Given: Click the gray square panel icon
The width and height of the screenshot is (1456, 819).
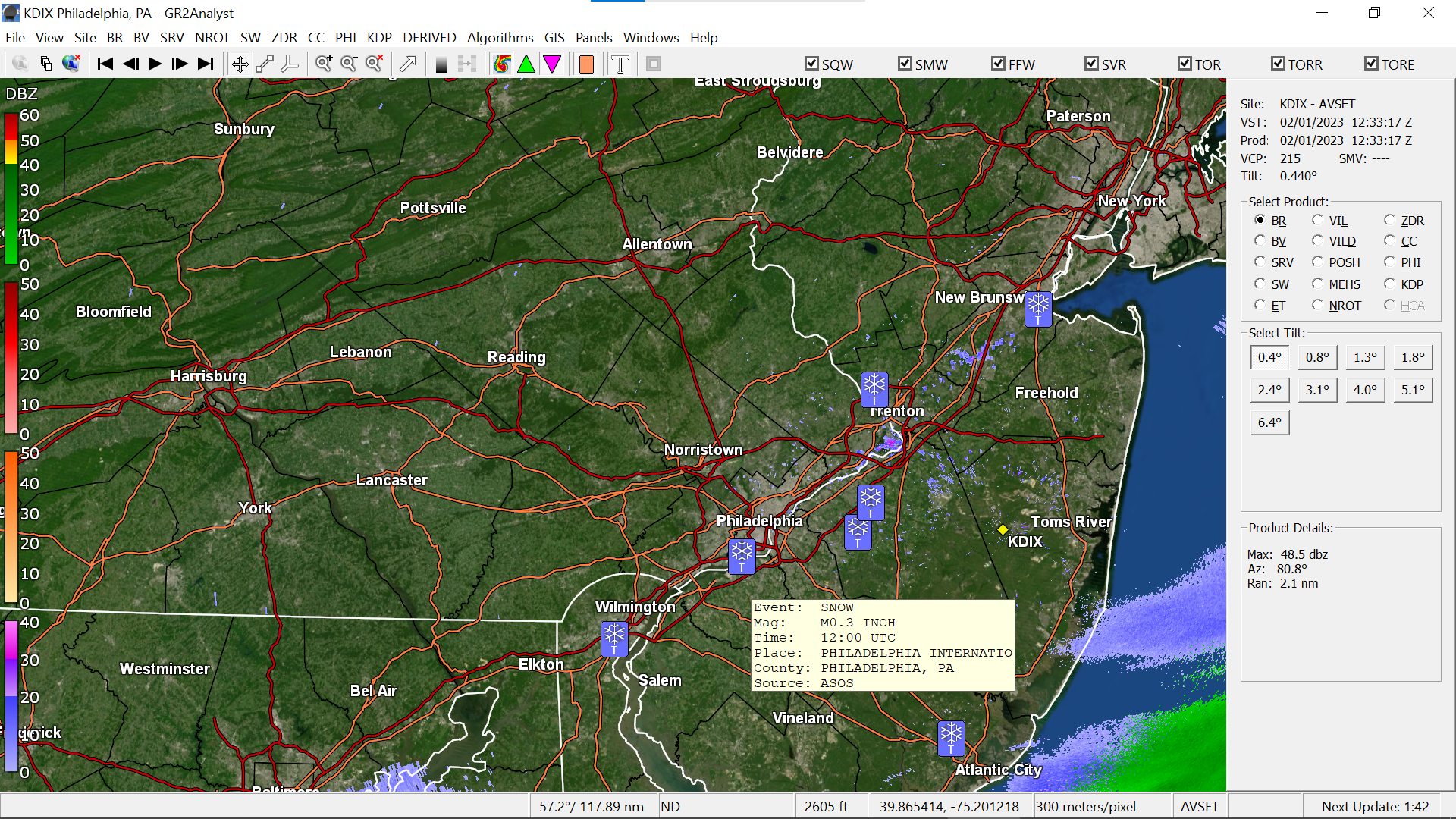Looking at the screenshot, I should pos(654,64).
